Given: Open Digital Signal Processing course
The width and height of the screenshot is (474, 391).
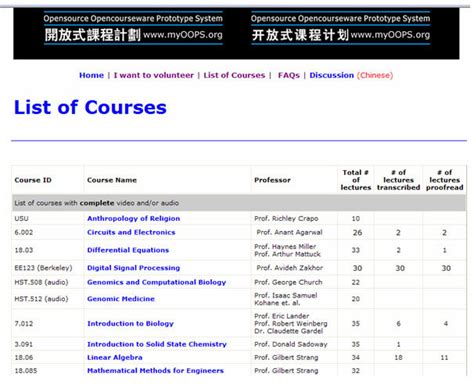Looking at the screenshot, I should (x=133, y=268).
